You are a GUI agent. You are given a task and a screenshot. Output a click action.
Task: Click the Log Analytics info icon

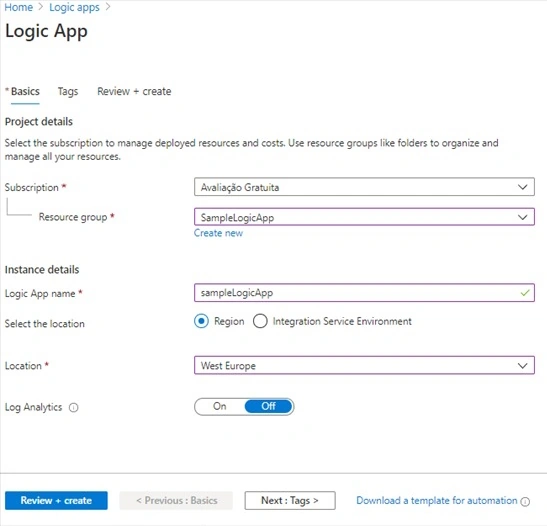tap(74, 407)
